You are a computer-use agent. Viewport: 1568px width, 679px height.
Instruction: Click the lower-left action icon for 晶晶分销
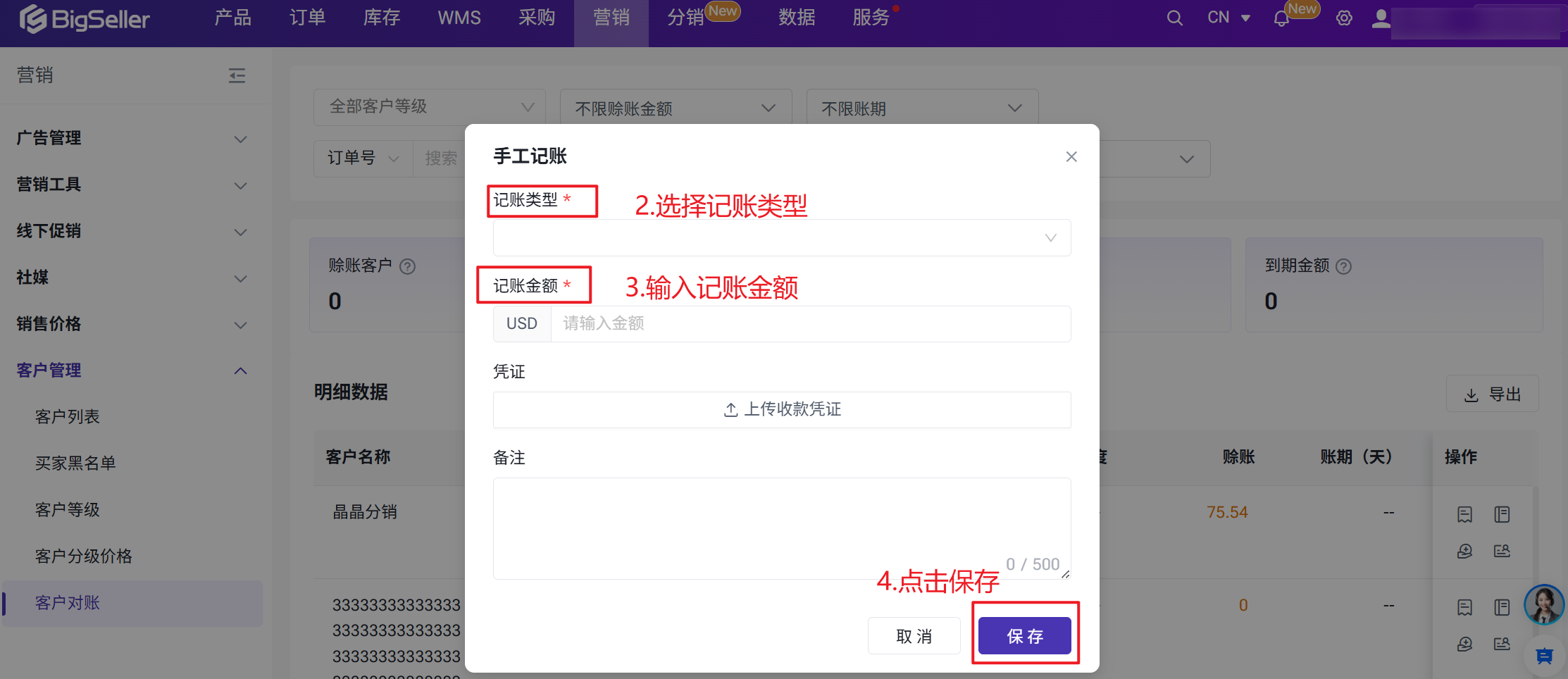pos(1465,551)
